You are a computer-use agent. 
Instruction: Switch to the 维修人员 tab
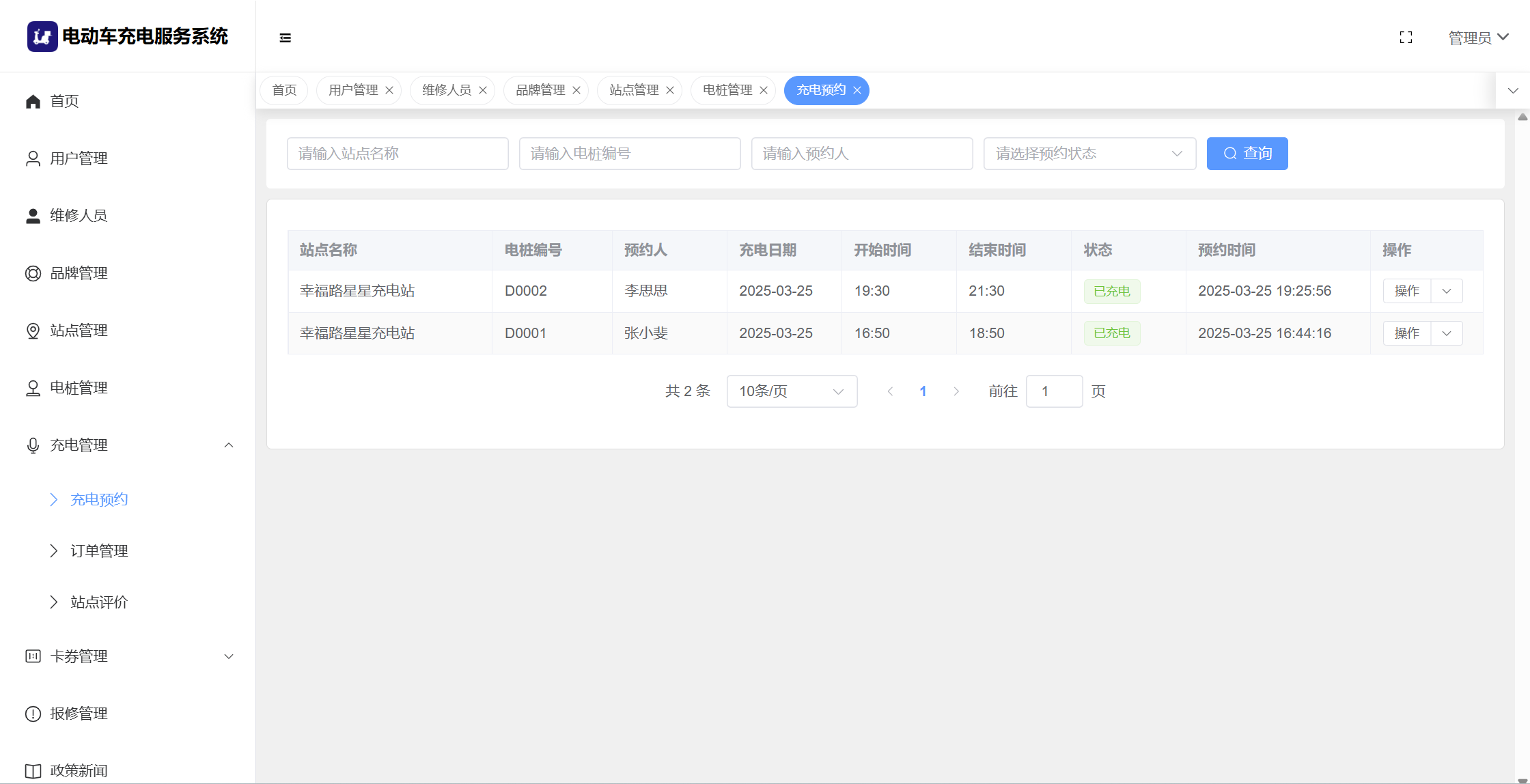(446, 90)
